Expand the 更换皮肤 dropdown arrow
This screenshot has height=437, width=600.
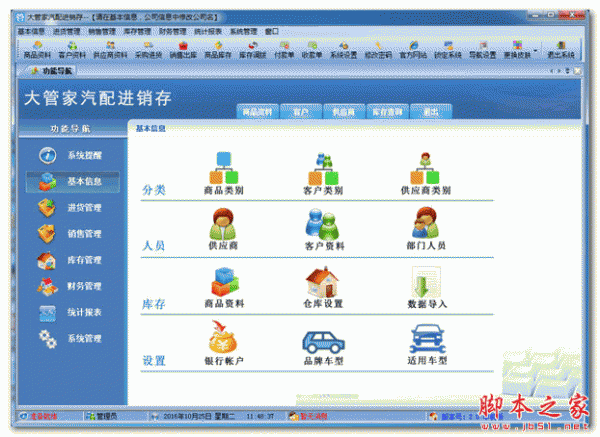535,51
